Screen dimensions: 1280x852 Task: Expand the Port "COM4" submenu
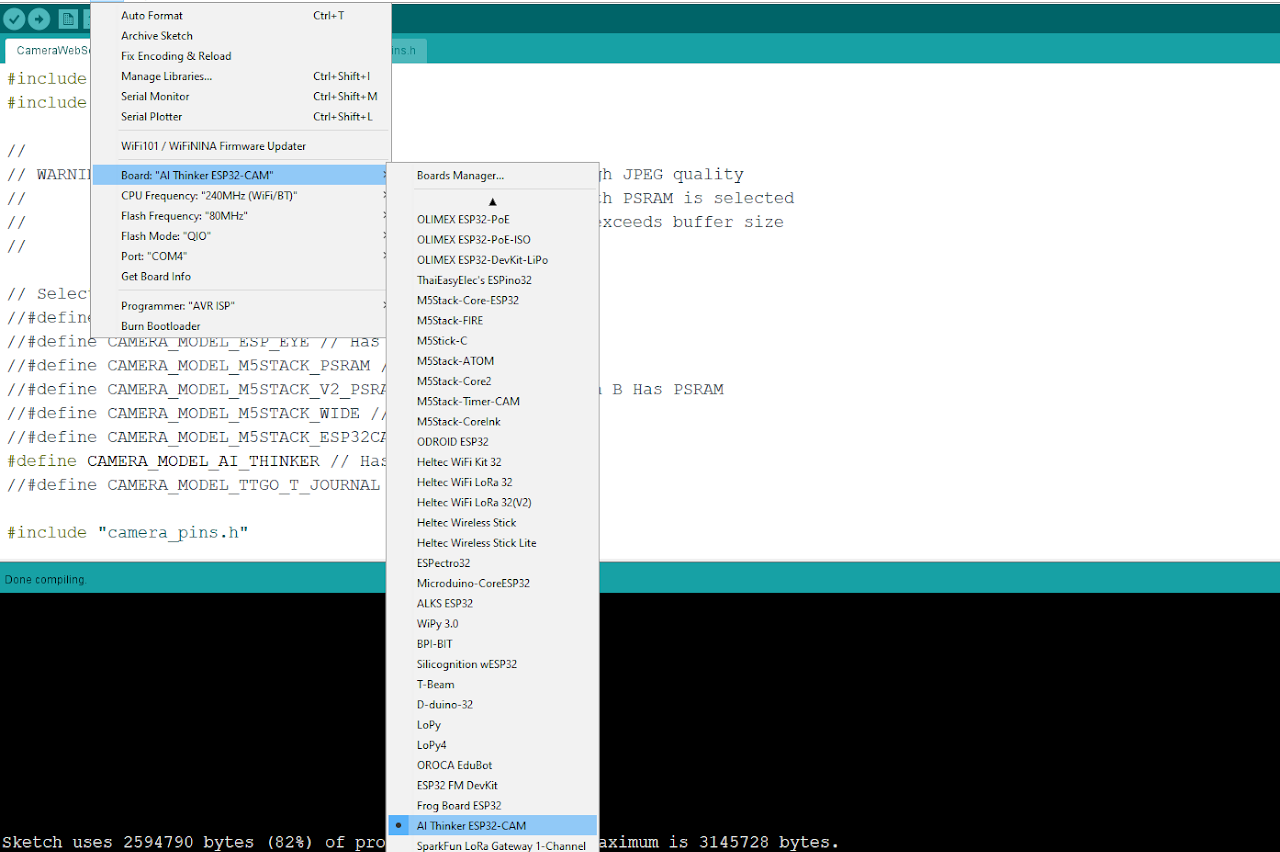(240, 256)
